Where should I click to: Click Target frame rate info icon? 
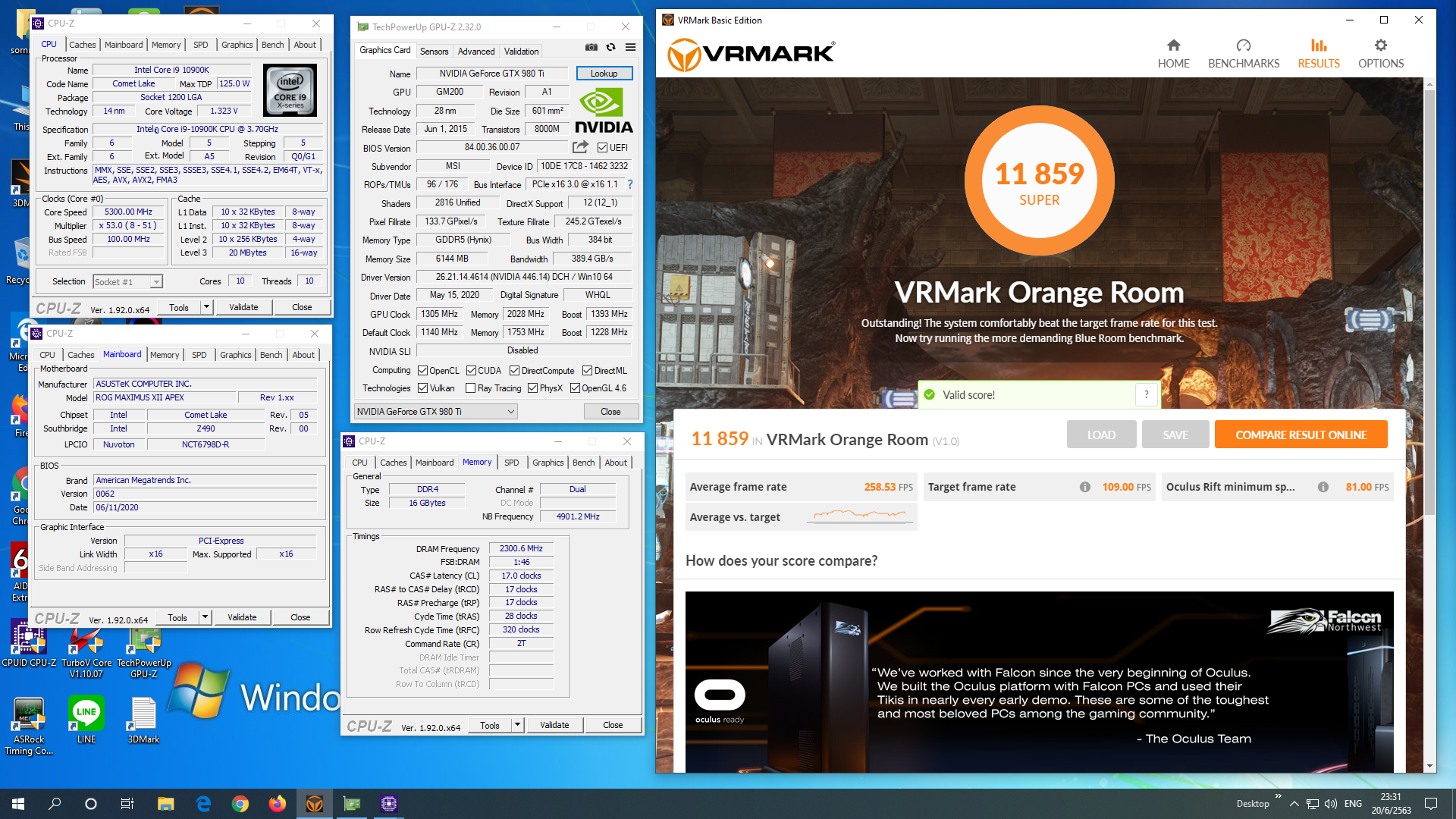1085,487
